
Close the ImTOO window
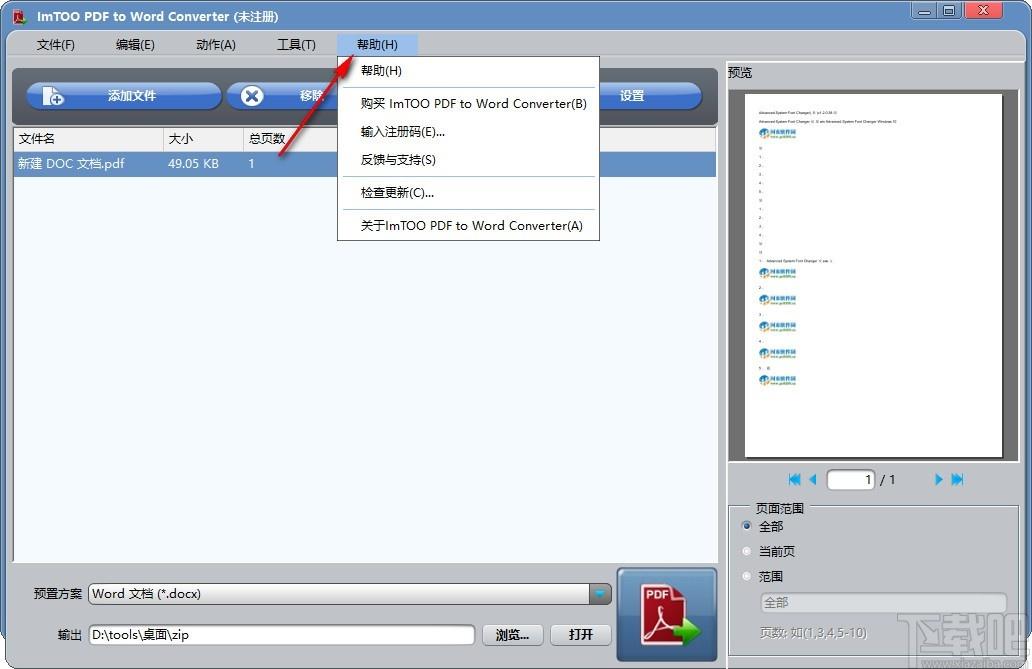[984, 11]
